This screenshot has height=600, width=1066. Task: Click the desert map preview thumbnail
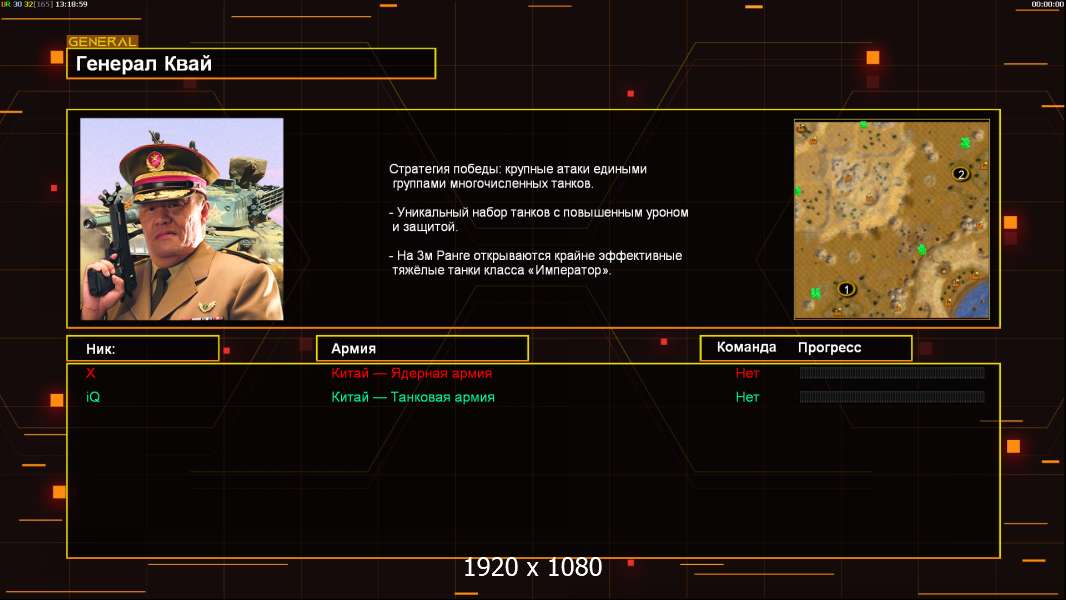892,219
